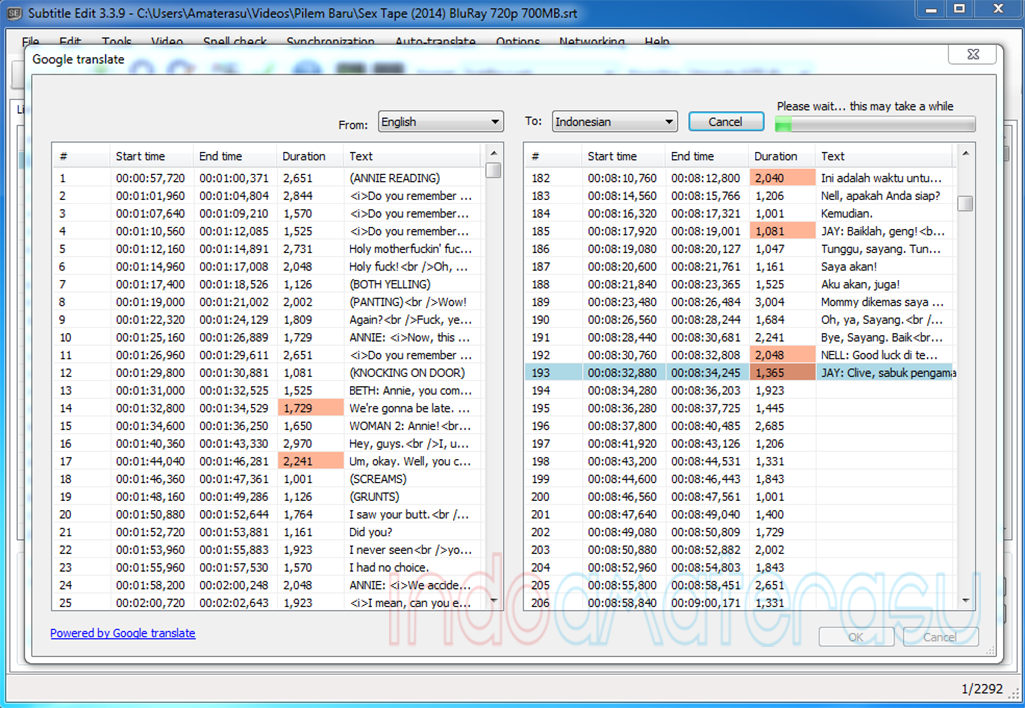The height and width of the screenshot is (708, 1025).
Task: Open the Powered by Google translate link
Action: point(123,633)
